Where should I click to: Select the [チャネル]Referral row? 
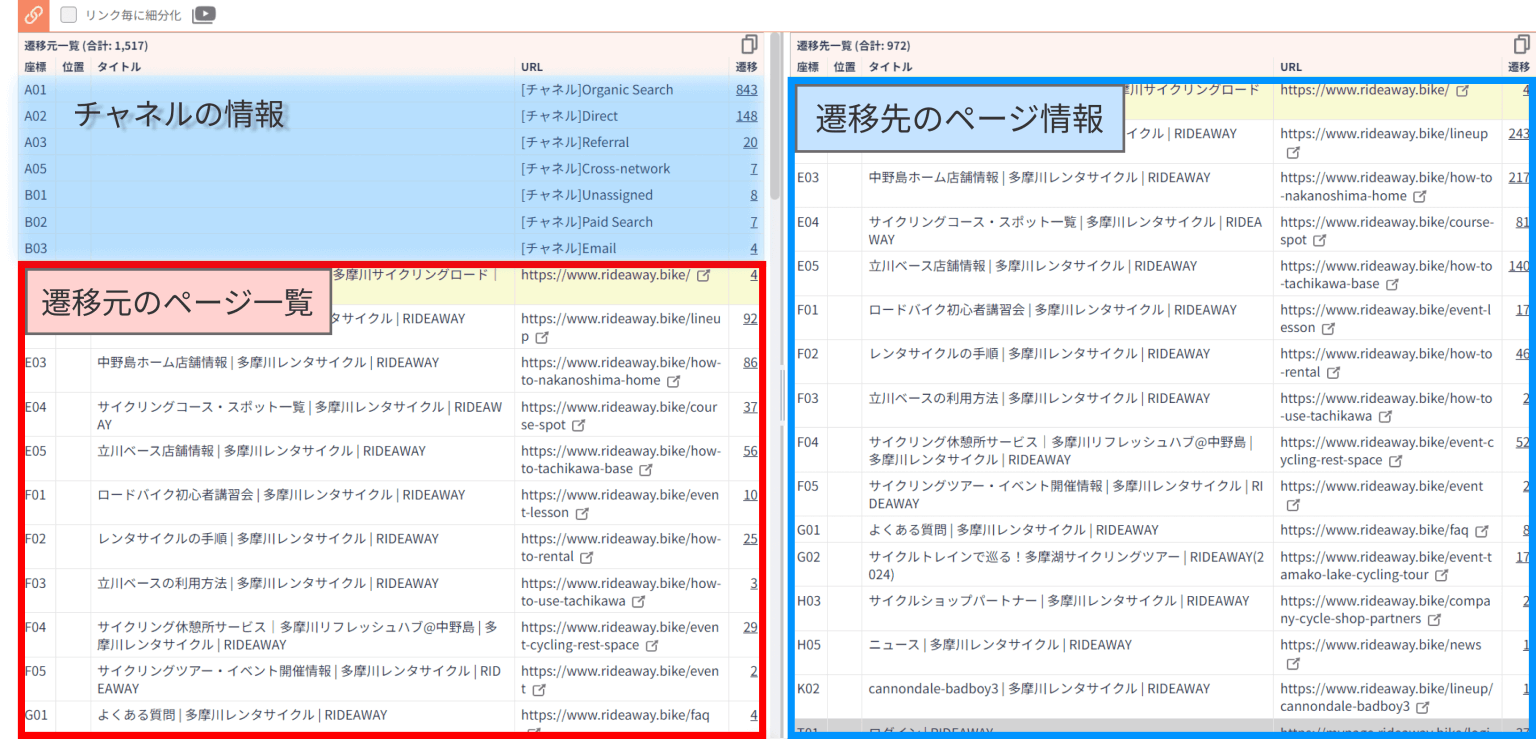pyautogui.click(x=391, y=142)
